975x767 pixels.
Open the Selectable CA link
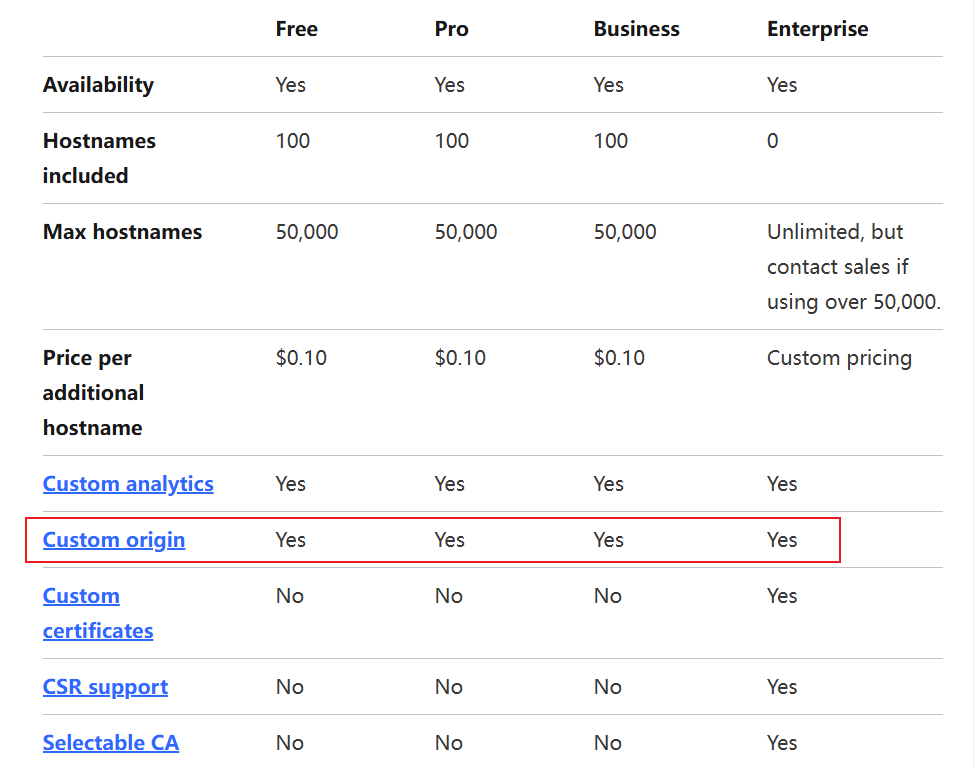pyautogui.click(x=111, y=743)
